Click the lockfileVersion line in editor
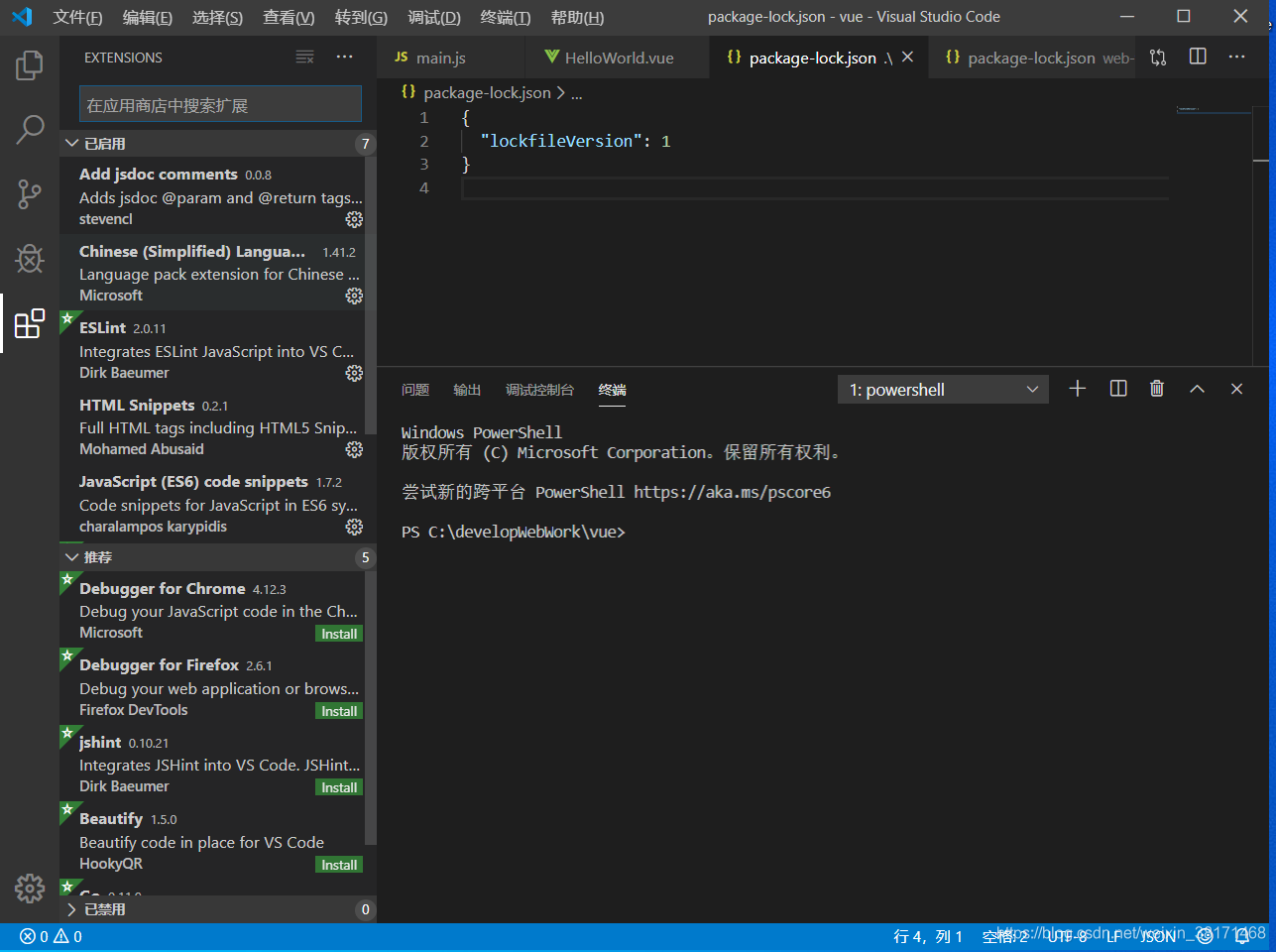The width and height of the screenshot is (1276, 952). 575,141
